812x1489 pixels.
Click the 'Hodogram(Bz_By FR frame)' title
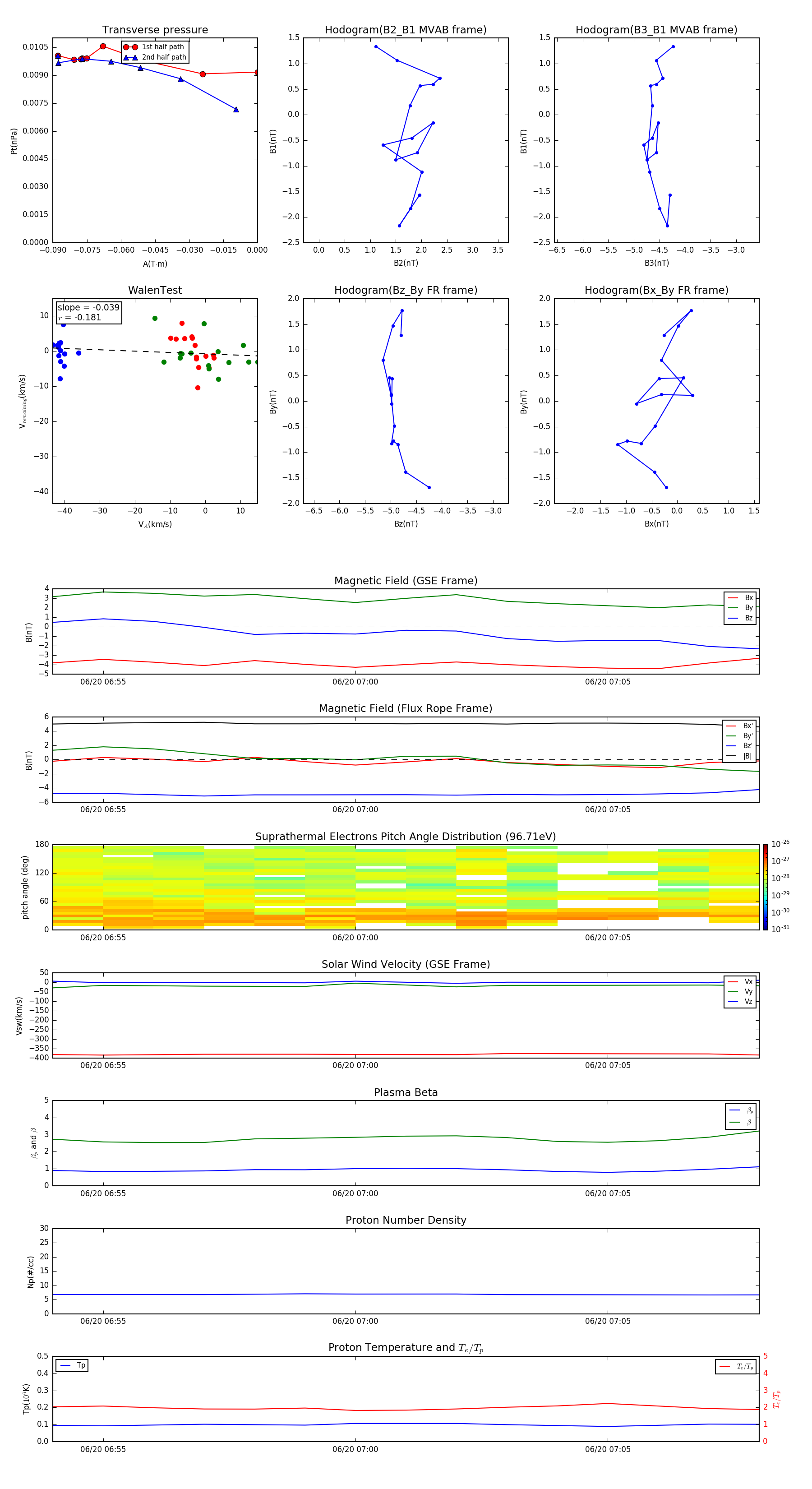pos(406,290)
